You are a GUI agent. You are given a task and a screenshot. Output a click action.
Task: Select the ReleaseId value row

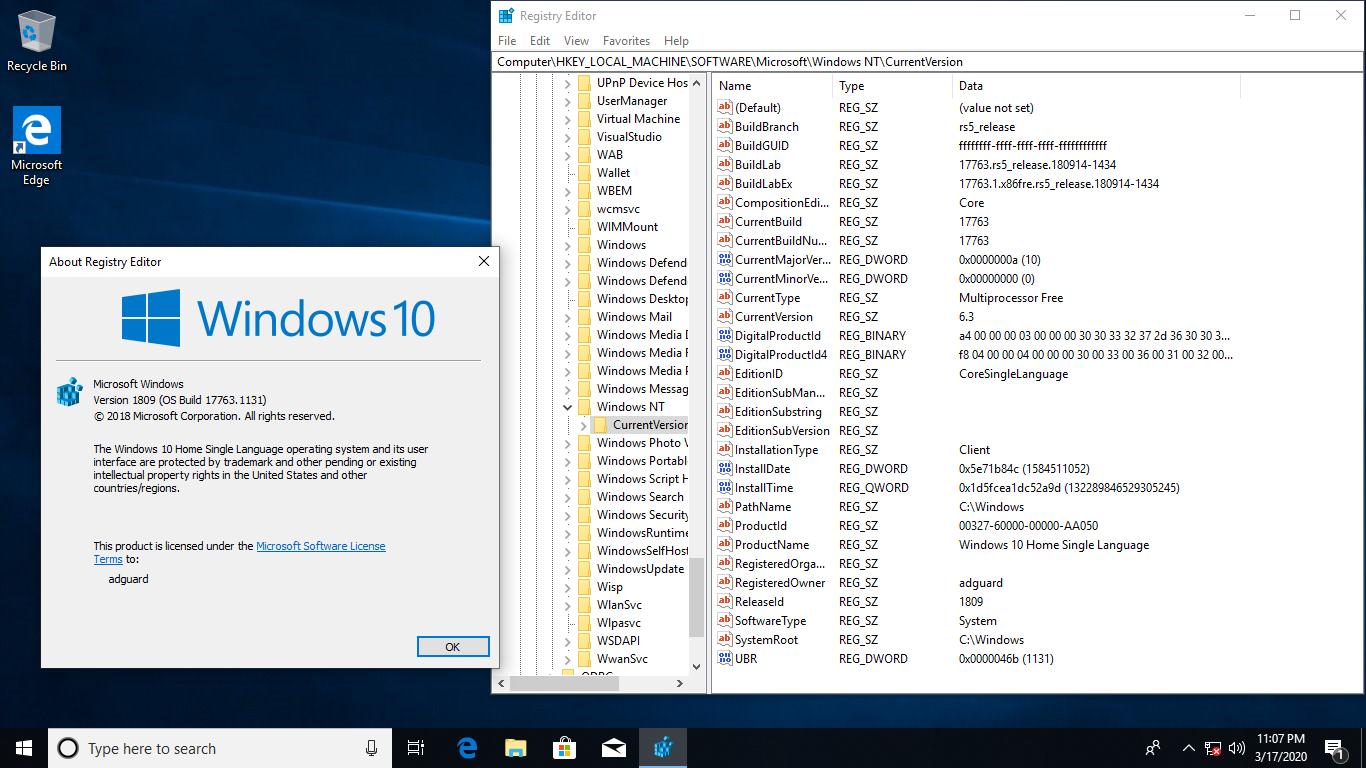click(1037, 602)
